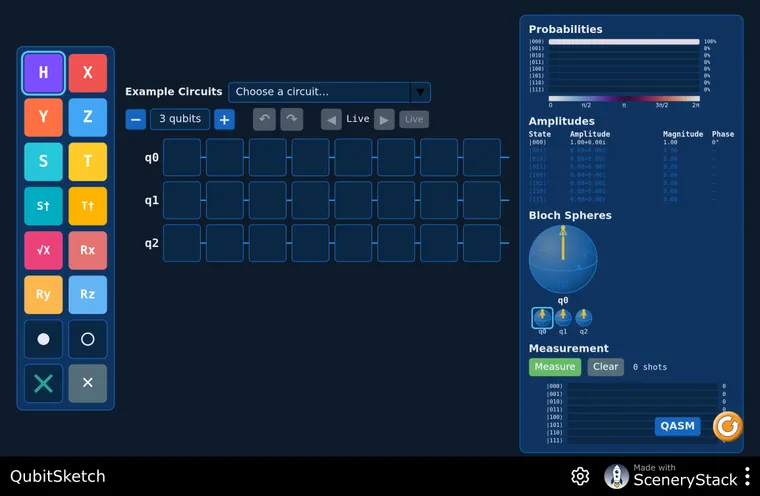Click the gray Live button
760x496 pixels.
(x=414, y=119)
